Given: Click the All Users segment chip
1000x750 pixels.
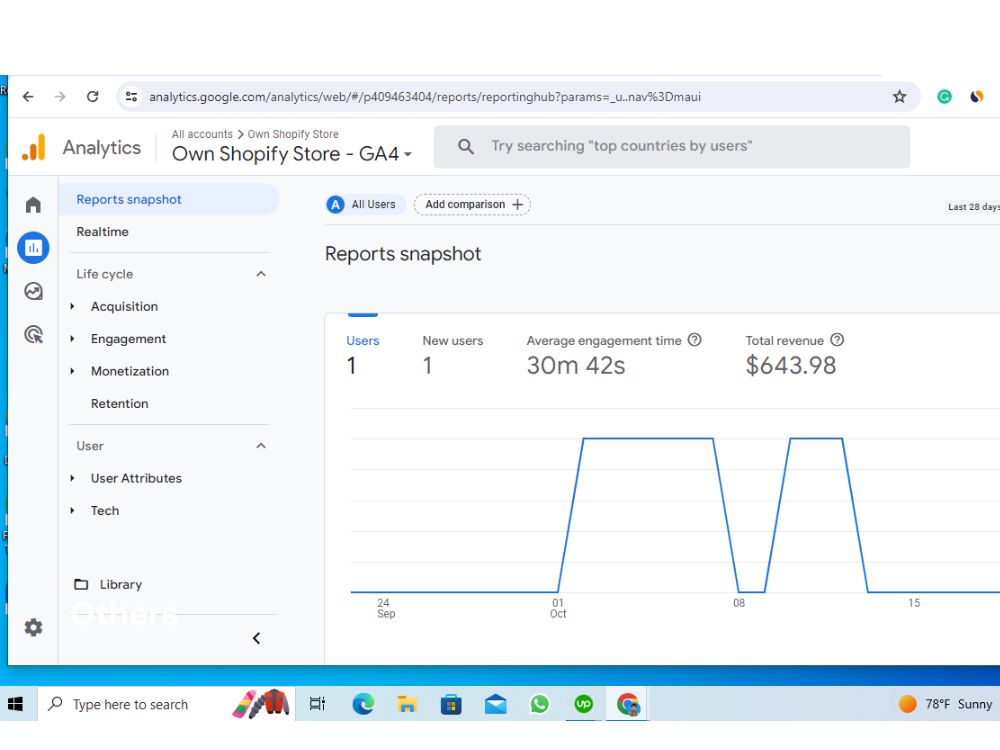Looking at the screenshot, I should [x=364, y=205].
